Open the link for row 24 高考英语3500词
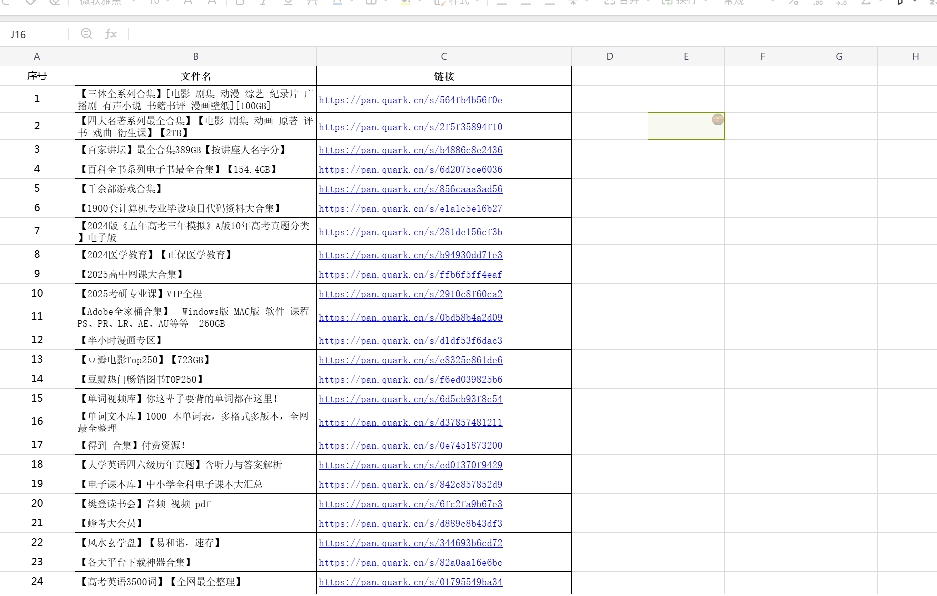This screenshot has height=596, width=937. (410, 581)
